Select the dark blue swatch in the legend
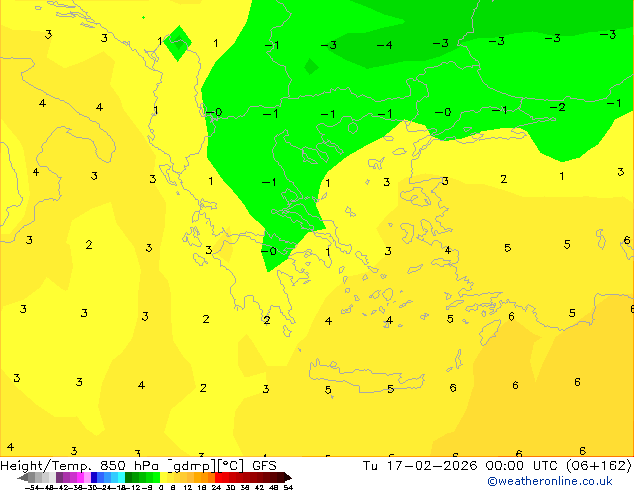The width and height of the screenshot is (634, 490). (x=94, y=477)
